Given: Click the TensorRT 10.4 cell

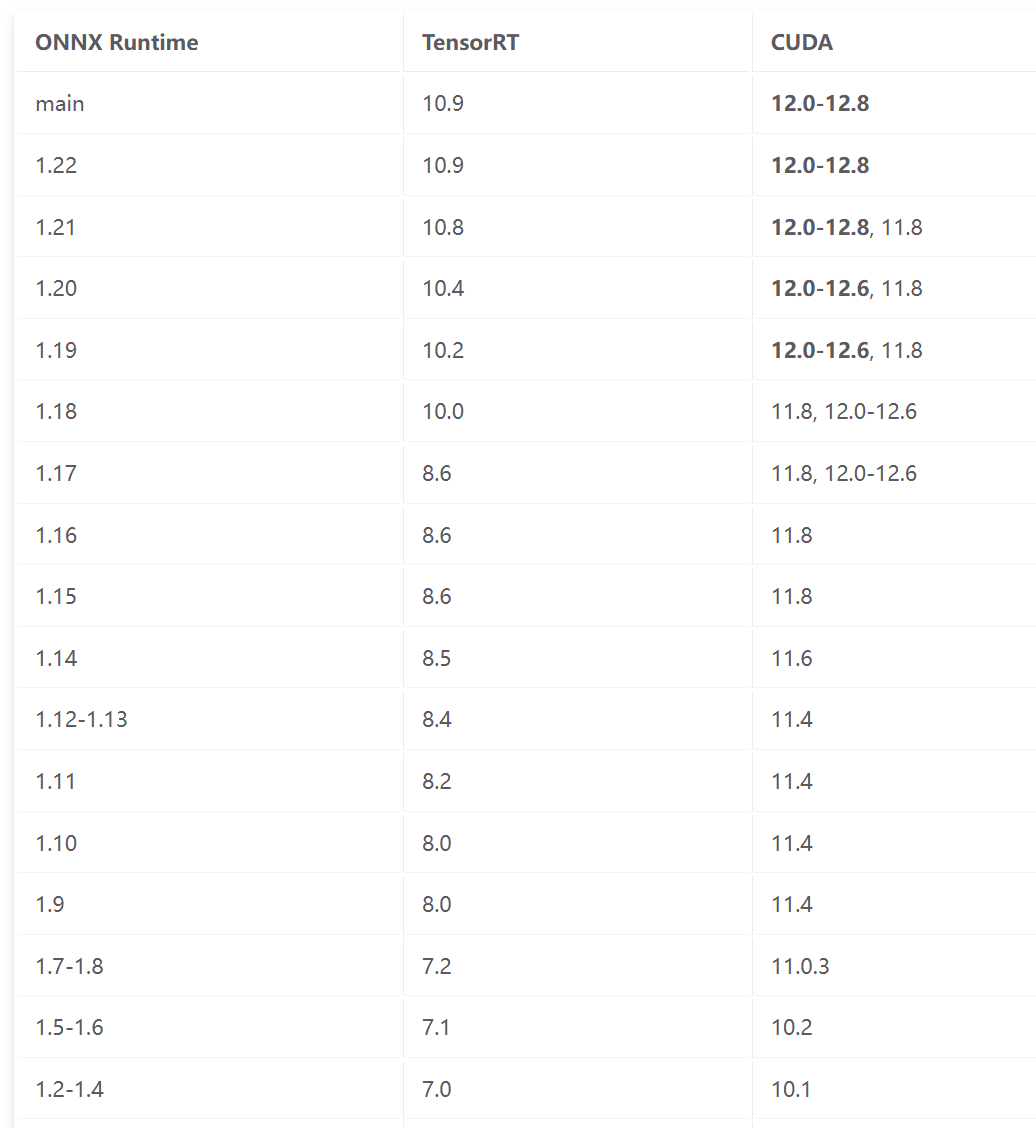Looking at the screenshot, I should (x=443, y=288).
